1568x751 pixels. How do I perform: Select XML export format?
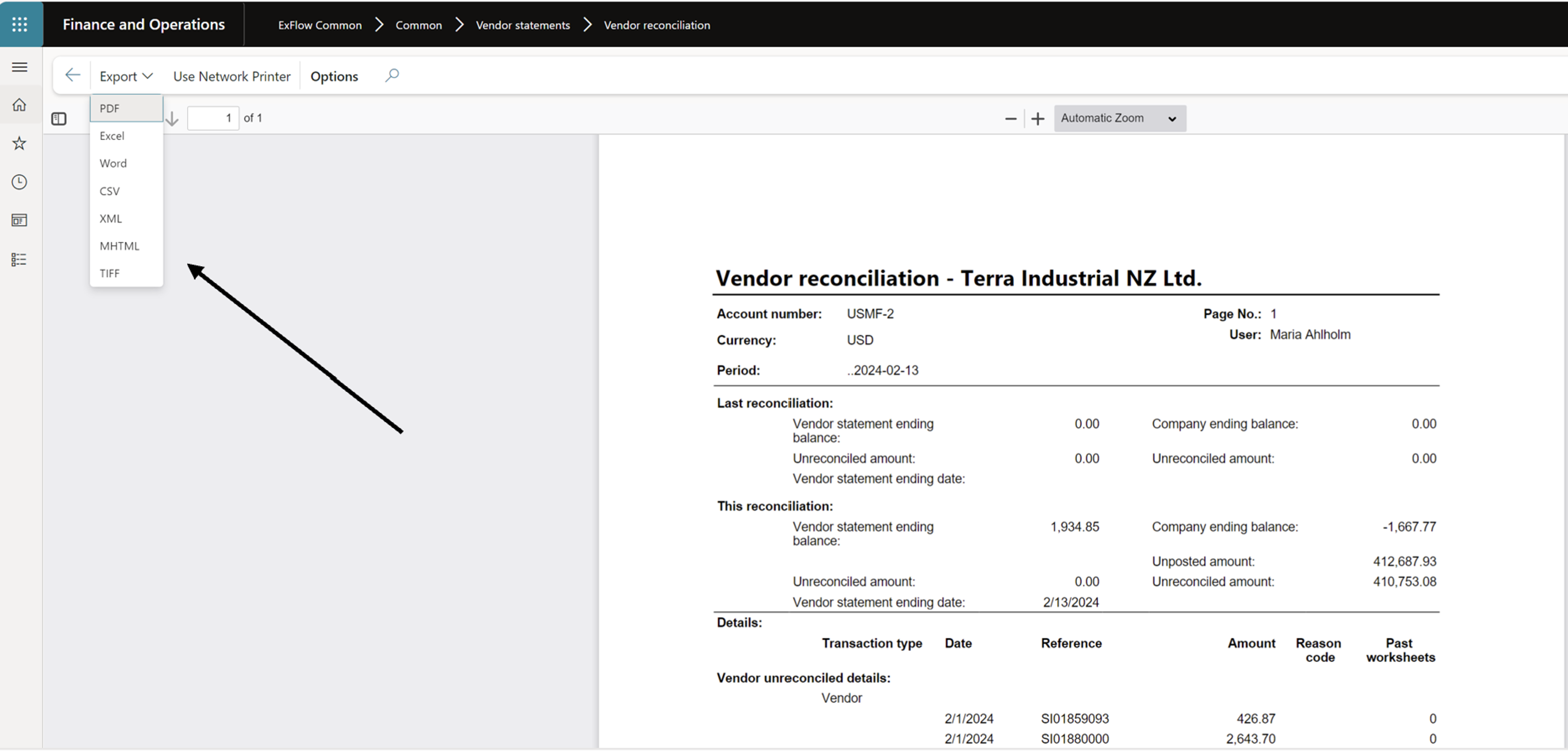coord(109,218)
